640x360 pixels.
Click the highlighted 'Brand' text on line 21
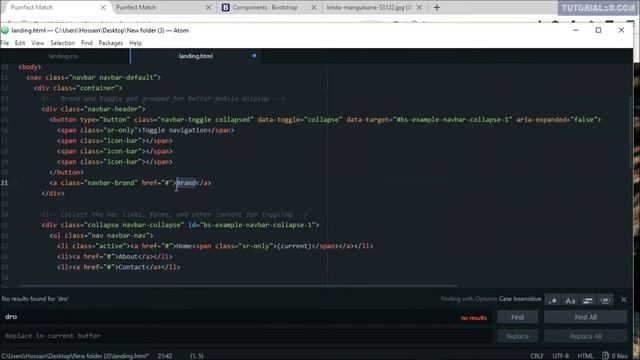click(x=186, y=183)
